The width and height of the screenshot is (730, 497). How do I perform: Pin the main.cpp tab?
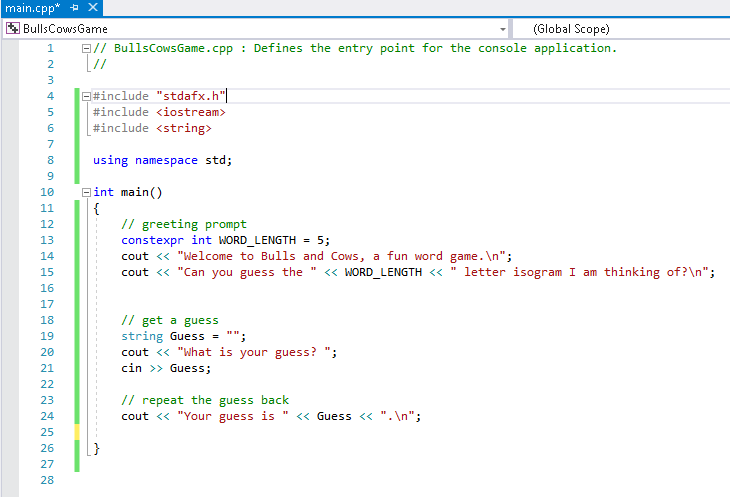pos(74,7)
